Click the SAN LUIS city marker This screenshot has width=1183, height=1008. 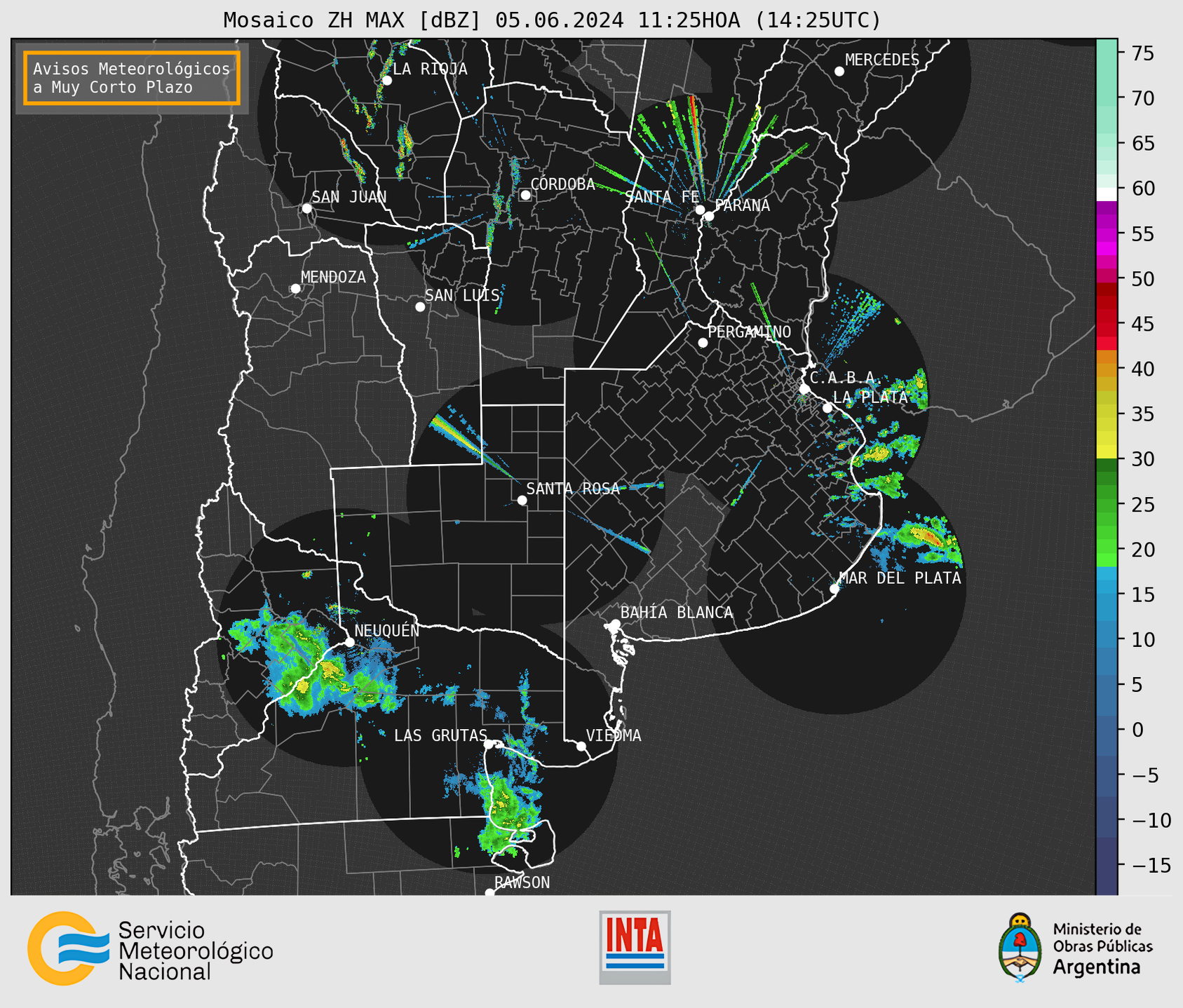pos(420,307)
